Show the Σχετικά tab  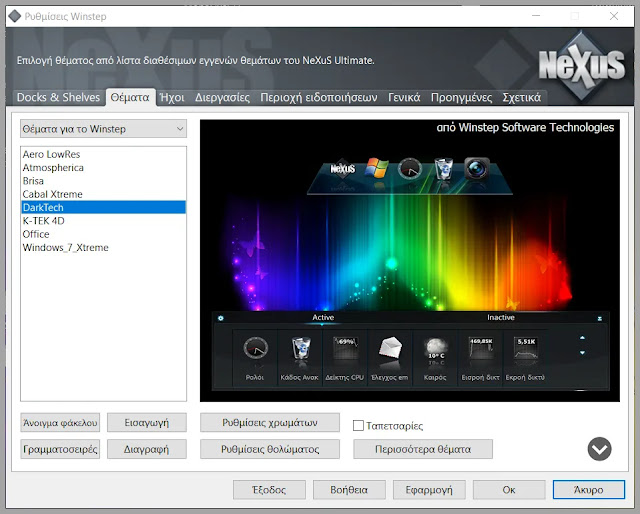tap(522, 98)
